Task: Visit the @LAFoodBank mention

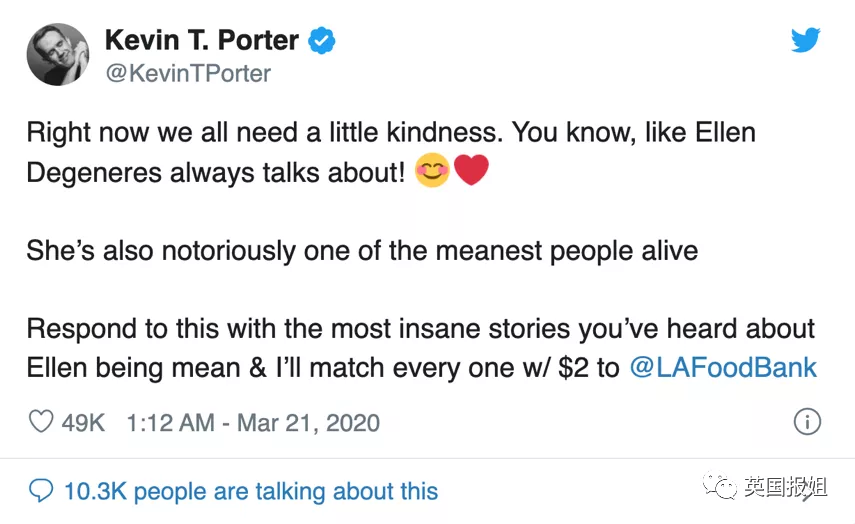Action: pyautogui.click(x=723, y=367)
